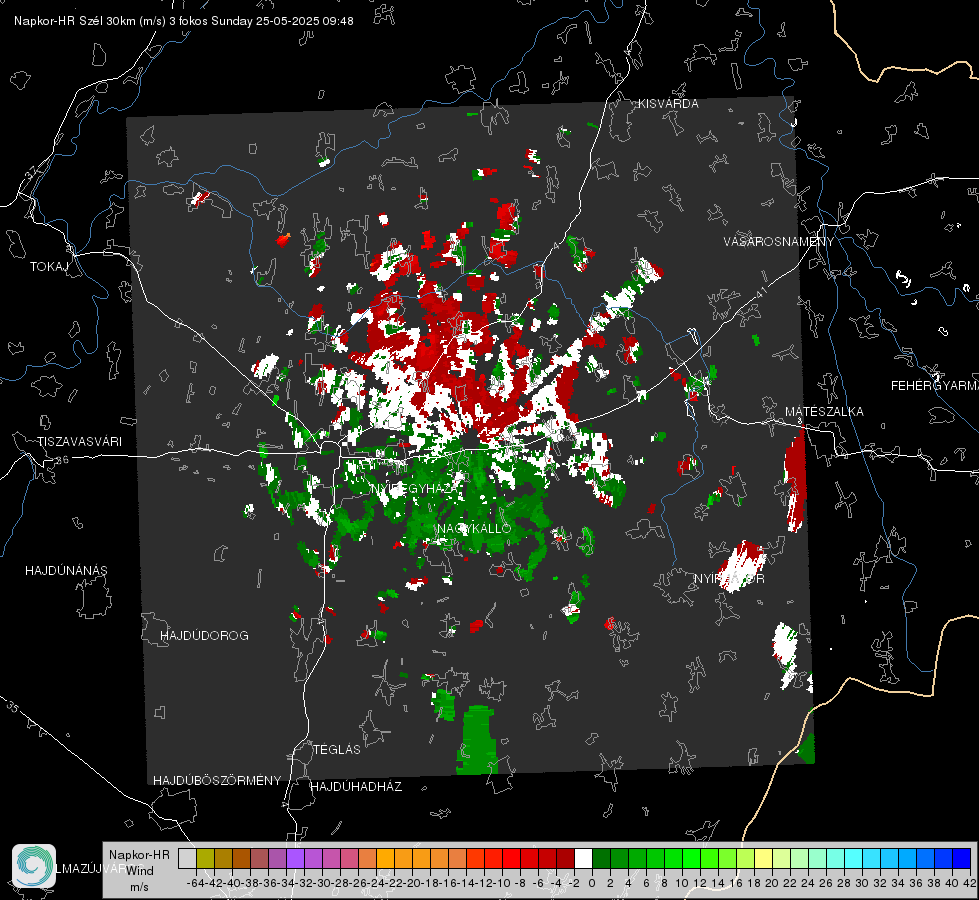Select the bright red swatch right of -10
This screenshot has width=979, height=900.
coord(511,858)
